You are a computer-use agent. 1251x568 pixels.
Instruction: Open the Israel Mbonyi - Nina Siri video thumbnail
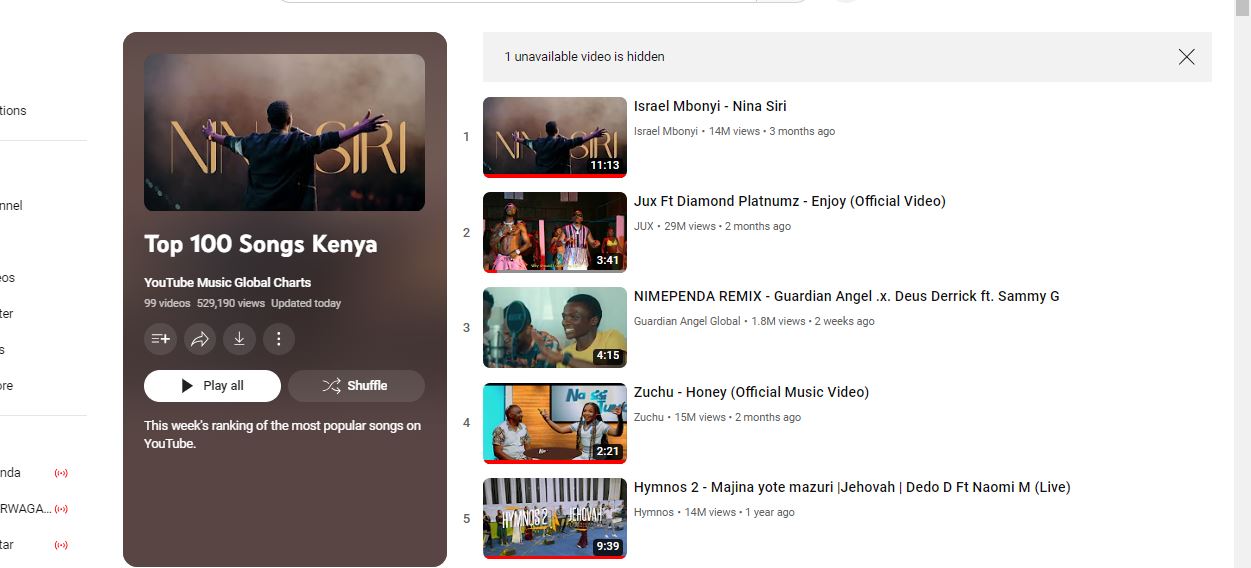554,137
